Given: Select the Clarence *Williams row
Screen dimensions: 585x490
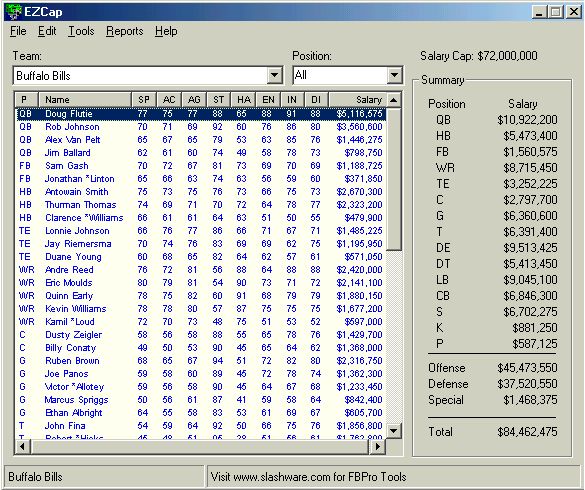Looking at the screenshot, I should (201, 218).
